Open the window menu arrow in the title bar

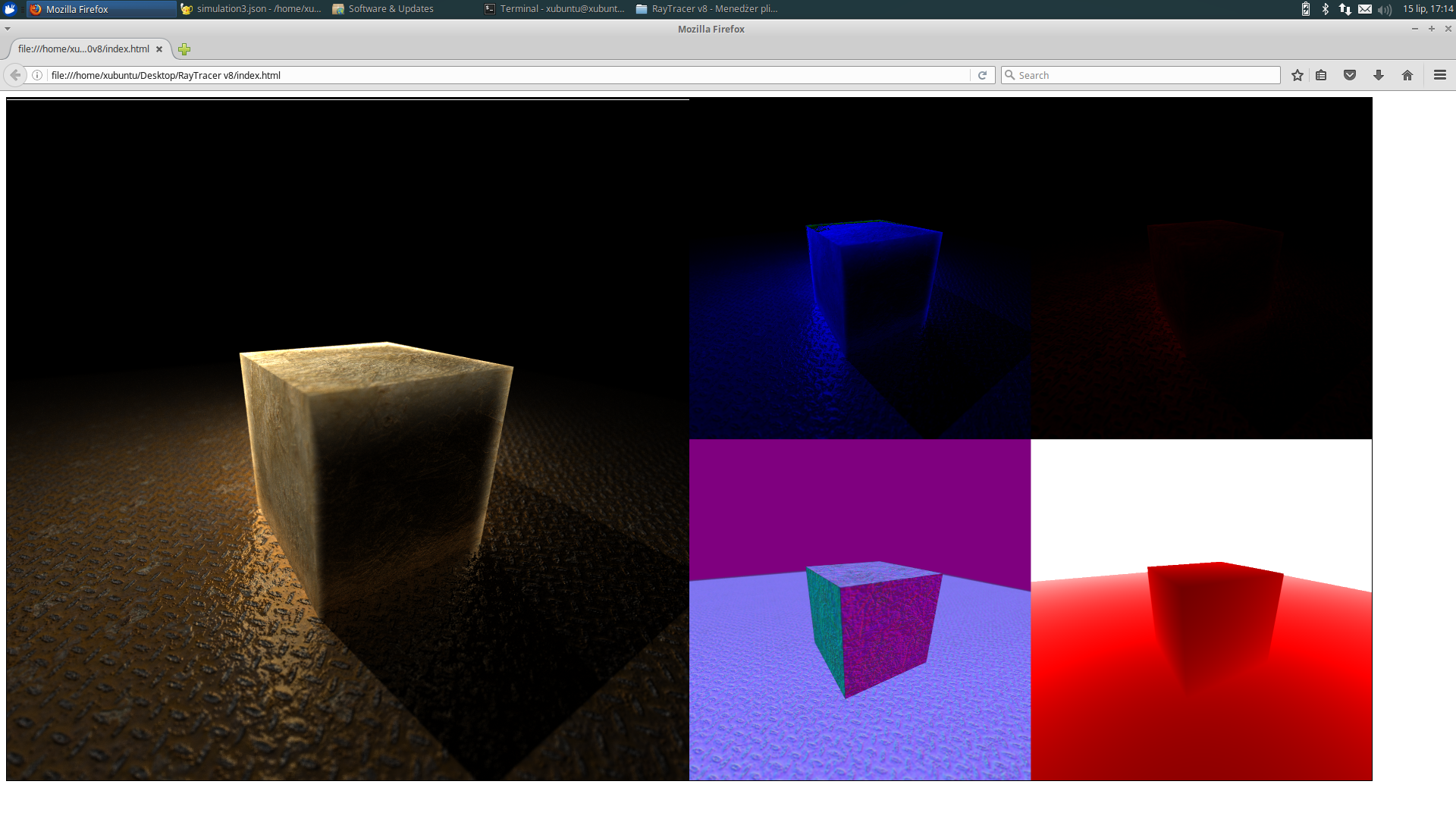point(8,29)
